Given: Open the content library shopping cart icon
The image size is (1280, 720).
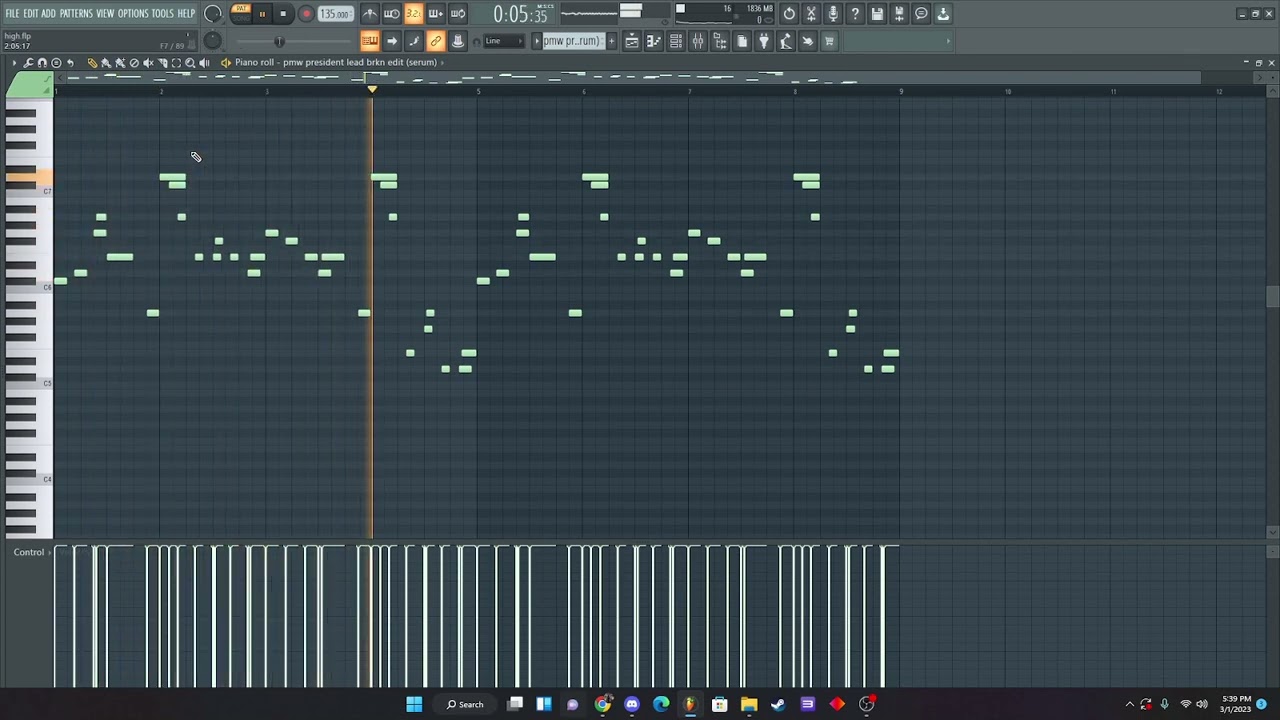Looking at the screenshot, I should click(829, 41).
